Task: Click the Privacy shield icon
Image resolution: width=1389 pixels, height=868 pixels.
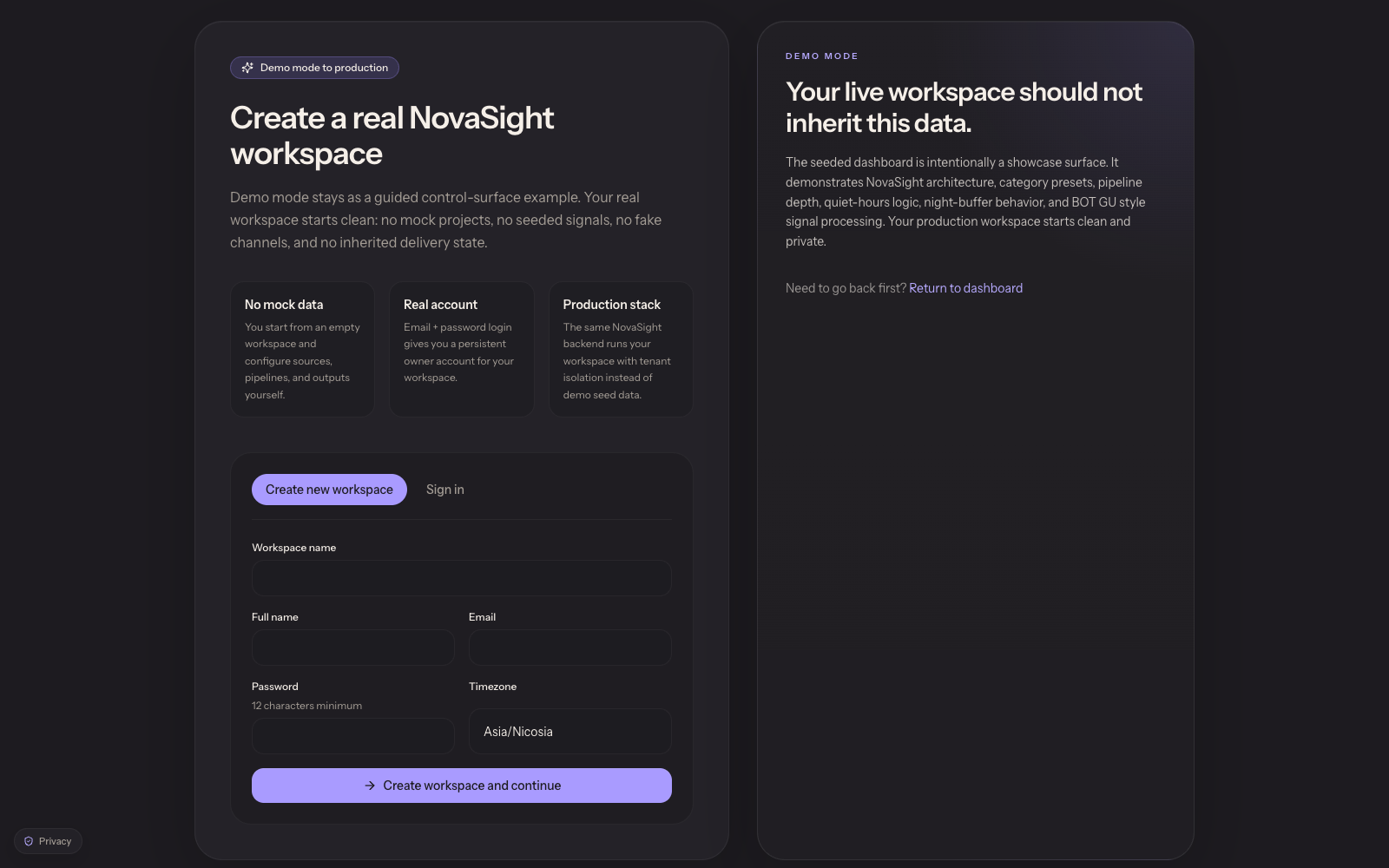Action: (29, 841)
